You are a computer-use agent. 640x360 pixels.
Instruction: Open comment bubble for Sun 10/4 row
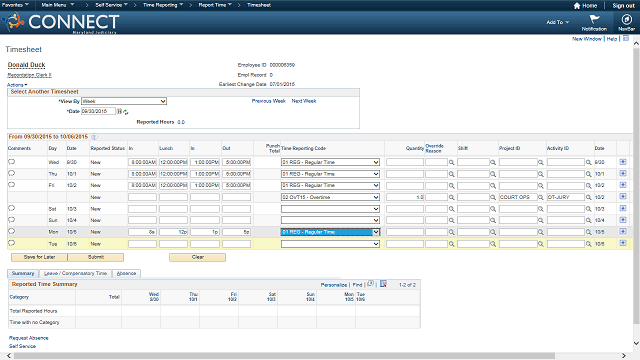tap(11, 220)
